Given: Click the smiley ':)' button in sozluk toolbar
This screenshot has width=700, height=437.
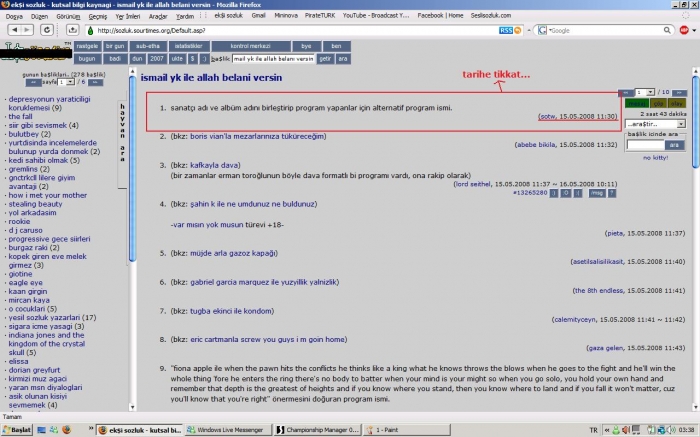Looking at the screenshot, I should pyautogui.click(x=204, y=59).
